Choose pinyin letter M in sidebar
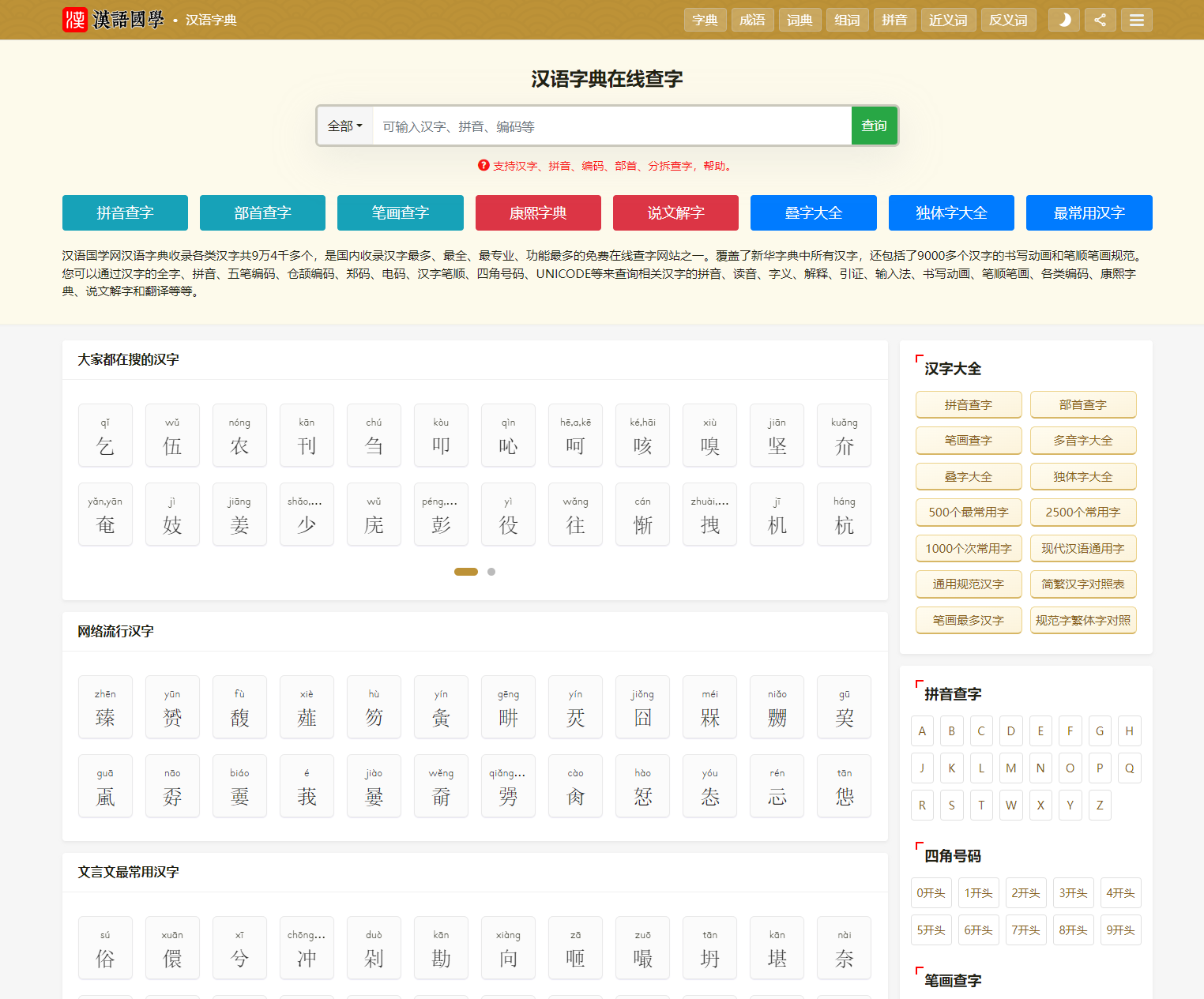 click(x=1010, y=768)
